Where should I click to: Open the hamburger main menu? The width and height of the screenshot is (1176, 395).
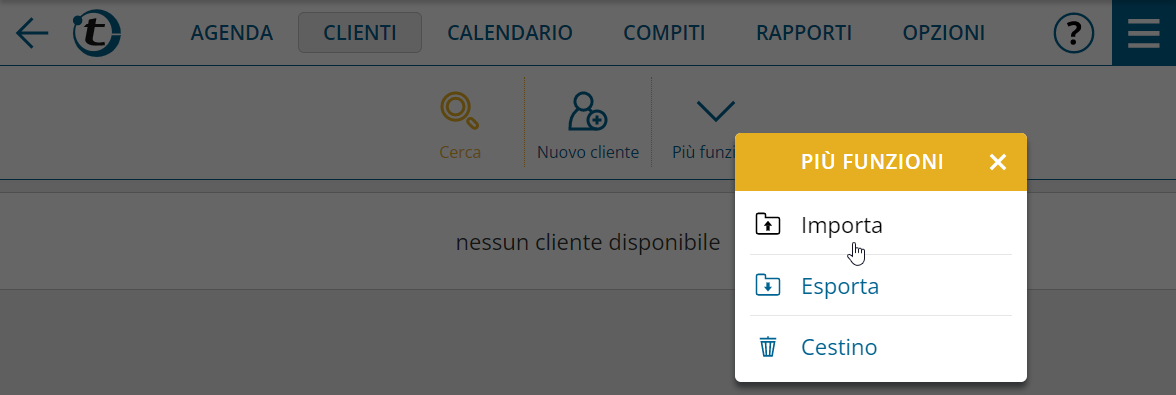pos(1143,33)
